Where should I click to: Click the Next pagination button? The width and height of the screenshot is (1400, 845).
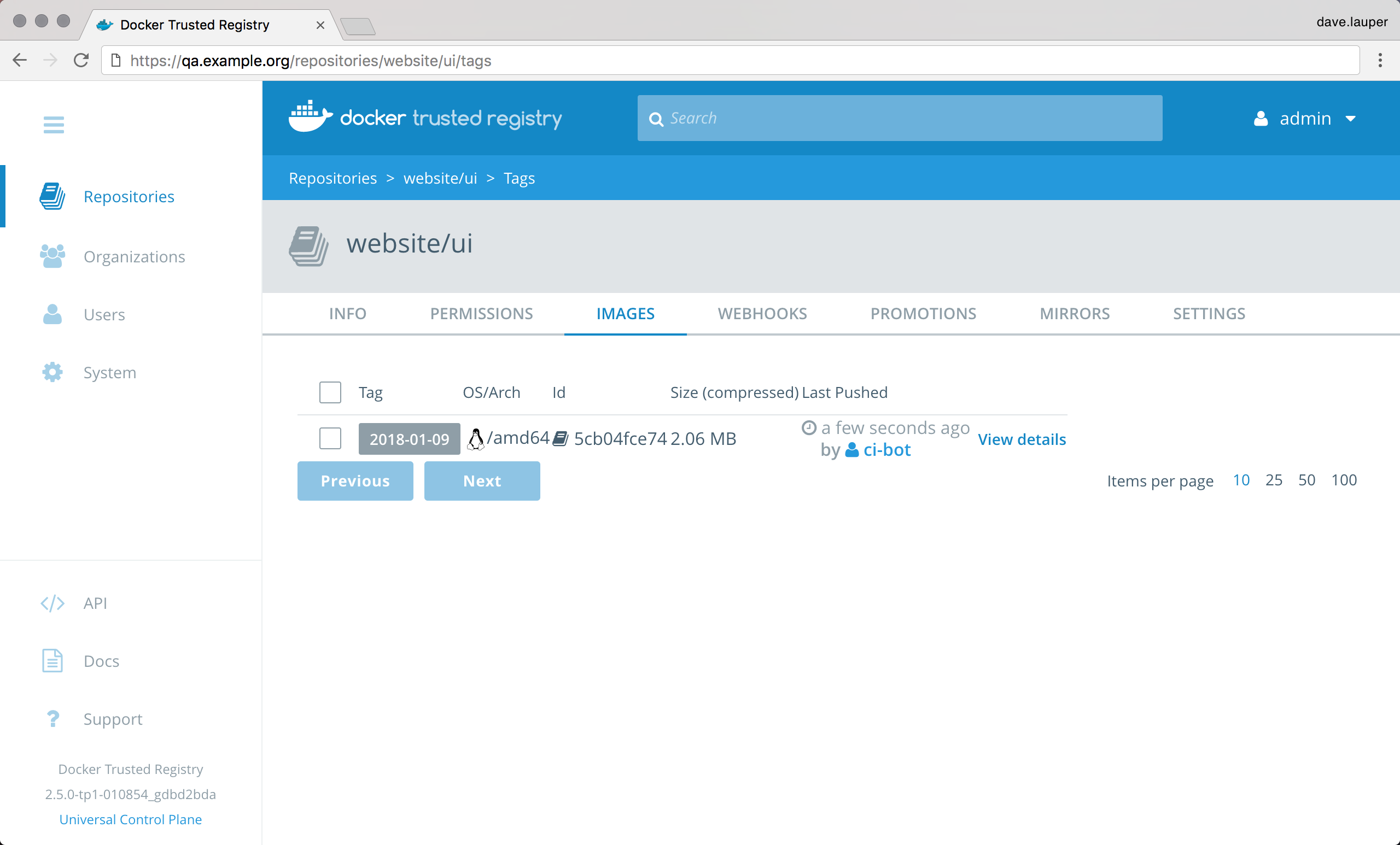tap(482, 481)
